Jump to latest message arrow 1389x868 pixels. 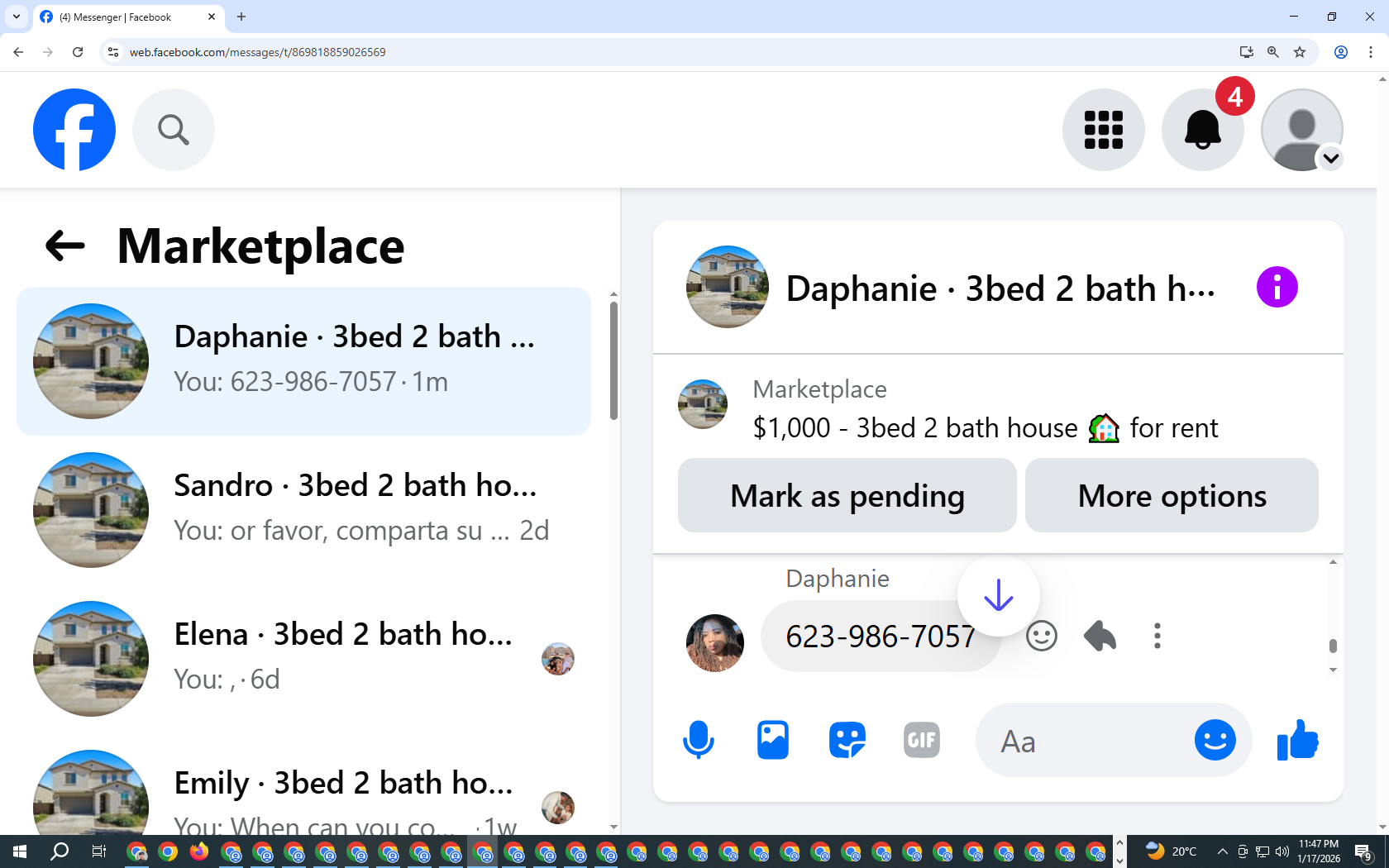click(x=999, y=595)
